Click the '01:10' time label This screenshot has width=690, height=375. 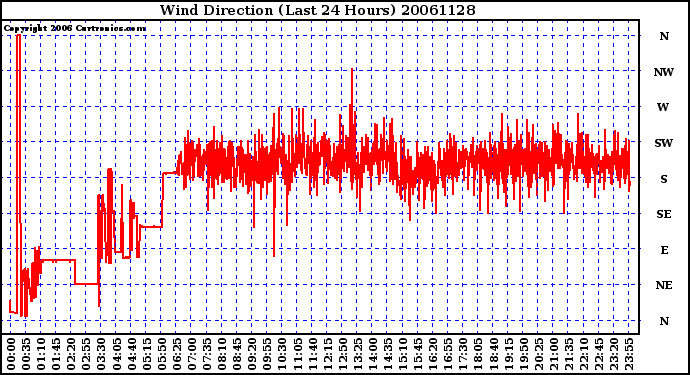[41, 355]
